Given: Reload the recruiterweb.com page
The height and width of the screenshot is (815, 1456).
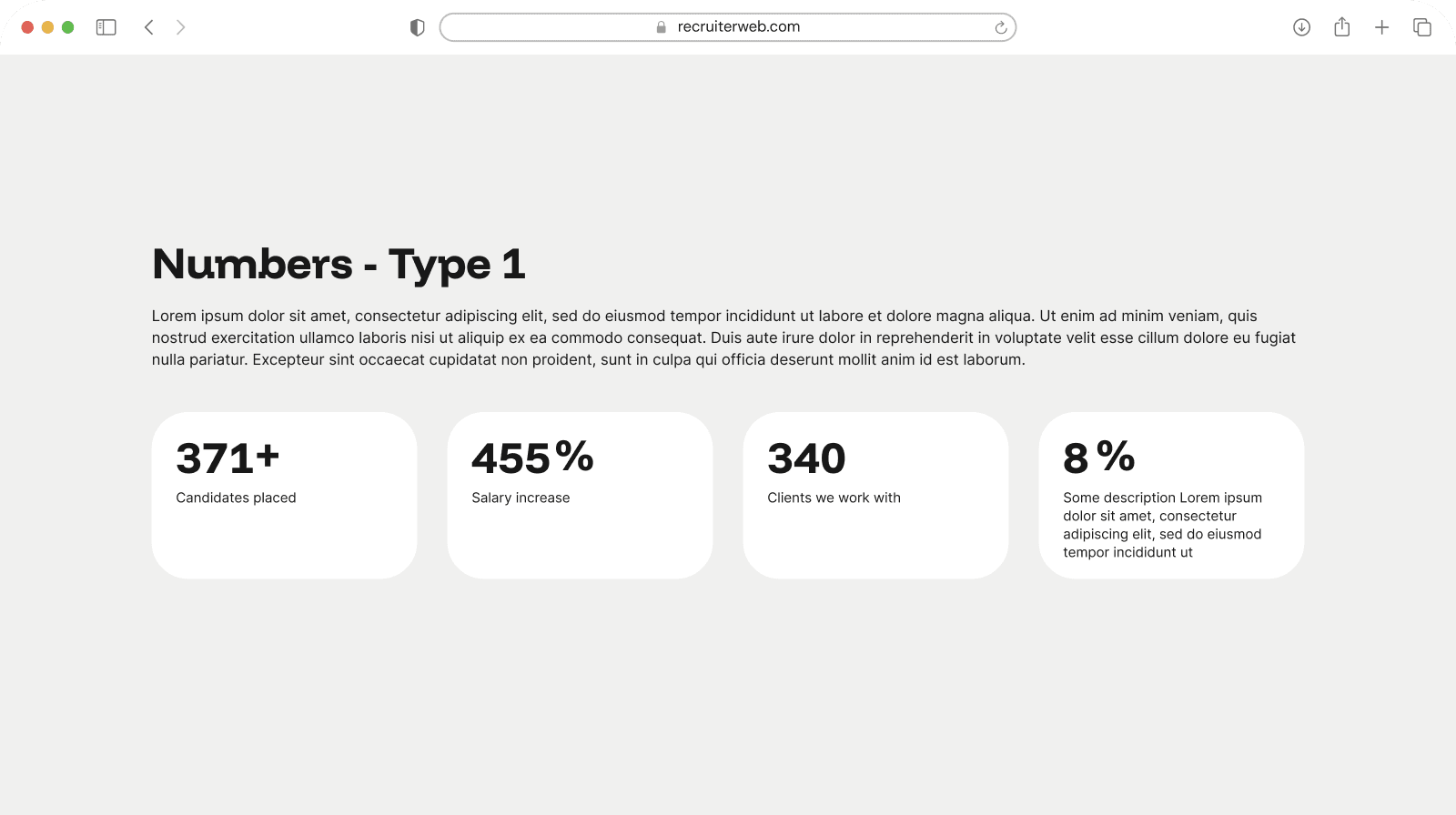Looking at the screenshot, I should coord(1001,27).
